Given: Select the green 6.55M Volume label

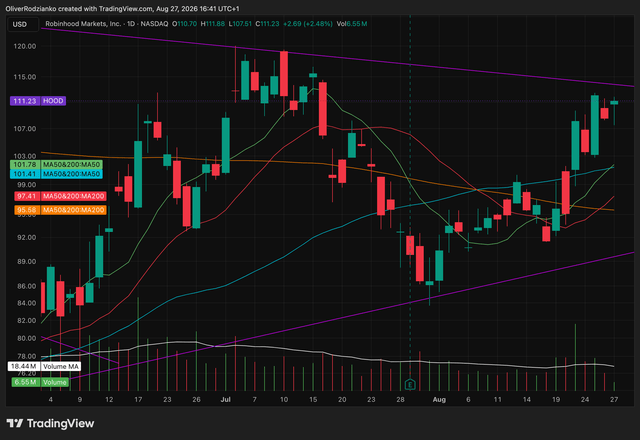Looking at the screenshot, I should [40, 382].
